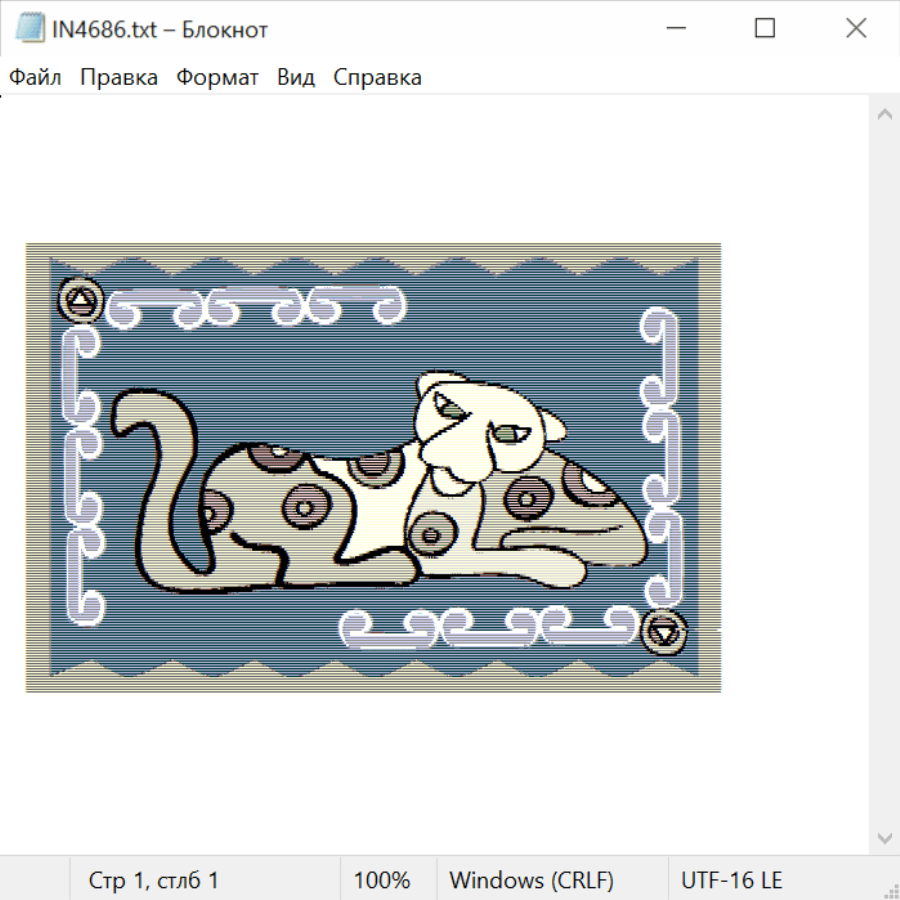
Task: Click the scroll down arrow
Action: (884, 837)
